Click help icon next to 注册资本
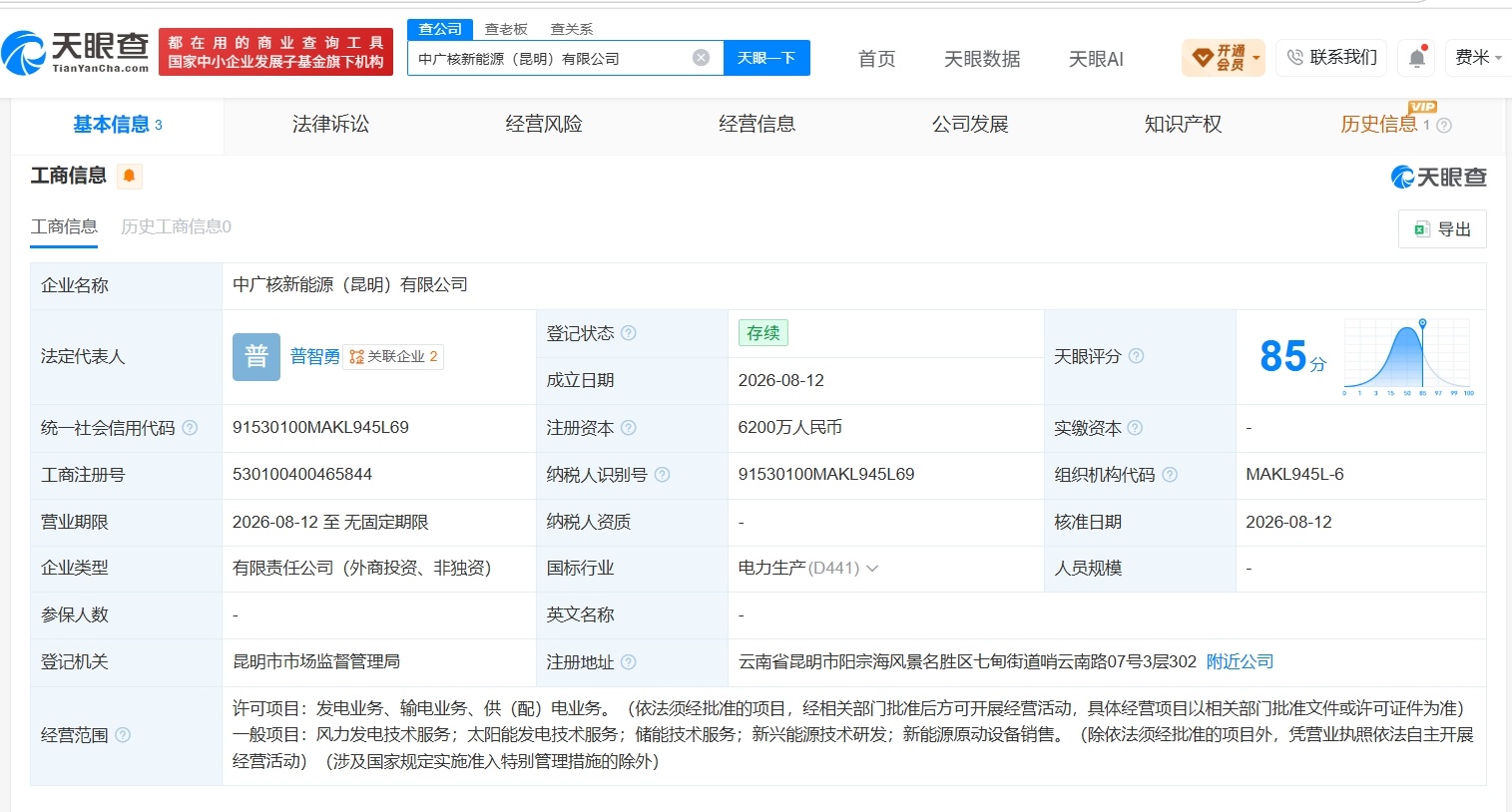Viewport: 1512px width, 812px height. click(629, 428)
